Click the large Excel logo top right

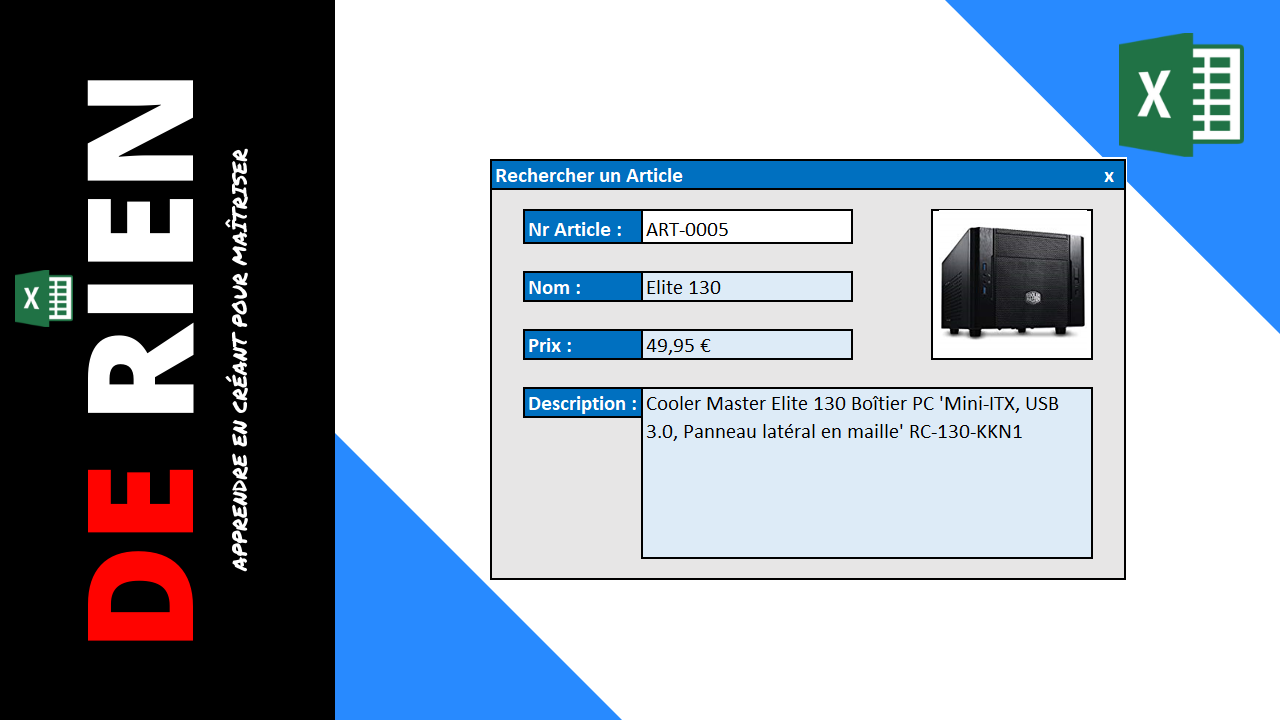coord(1181,95)
